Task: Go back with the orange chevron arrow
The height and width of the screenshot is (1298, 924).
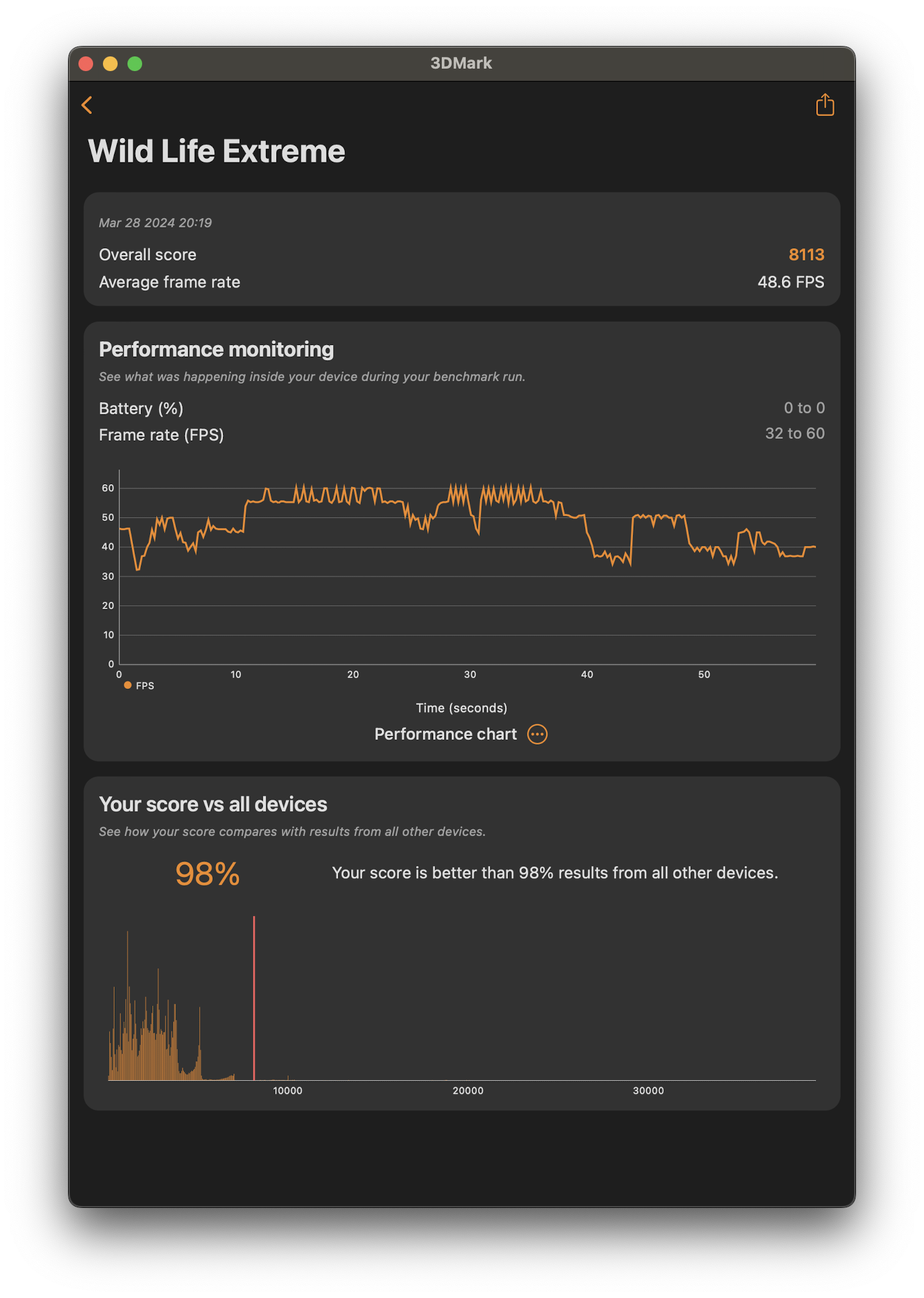Action: point(87,105)
